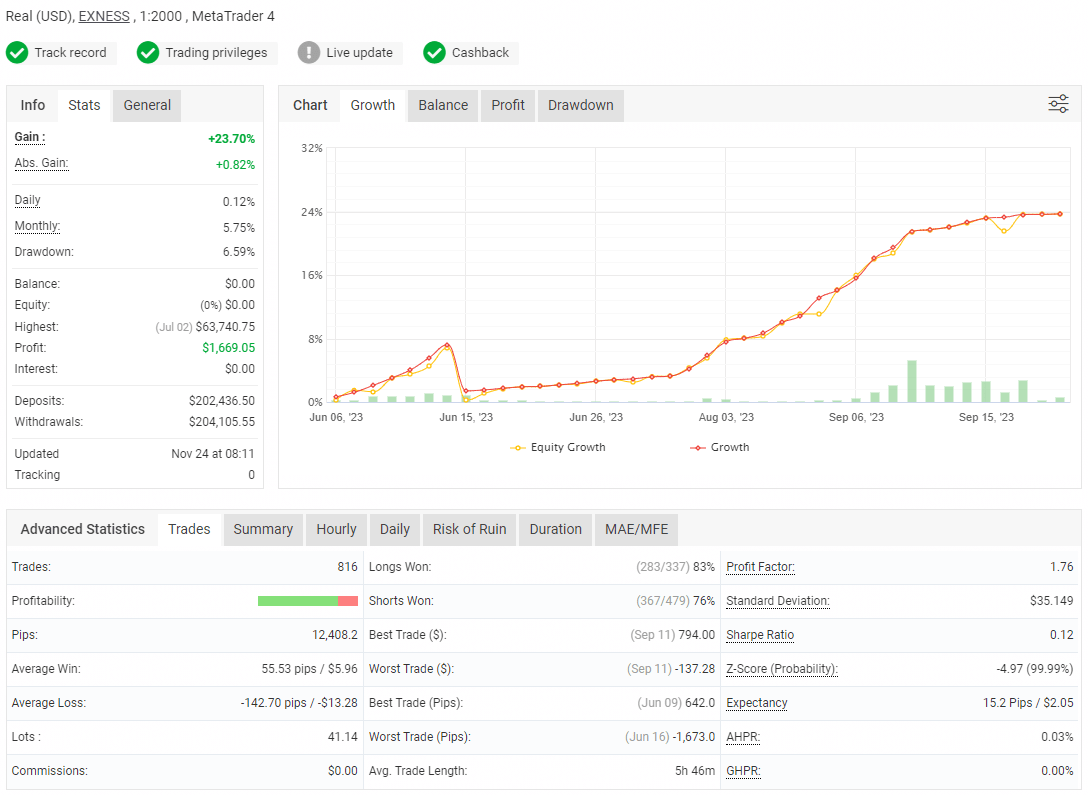
Task: Click the Trading privileges verification badge icon
Action: click(x=149, y=52)
